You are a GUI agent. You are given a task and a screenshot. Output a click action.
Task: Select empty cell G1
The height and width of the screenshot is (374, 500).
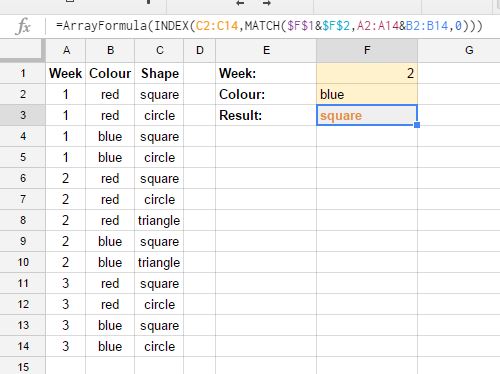tap(459, 73)
